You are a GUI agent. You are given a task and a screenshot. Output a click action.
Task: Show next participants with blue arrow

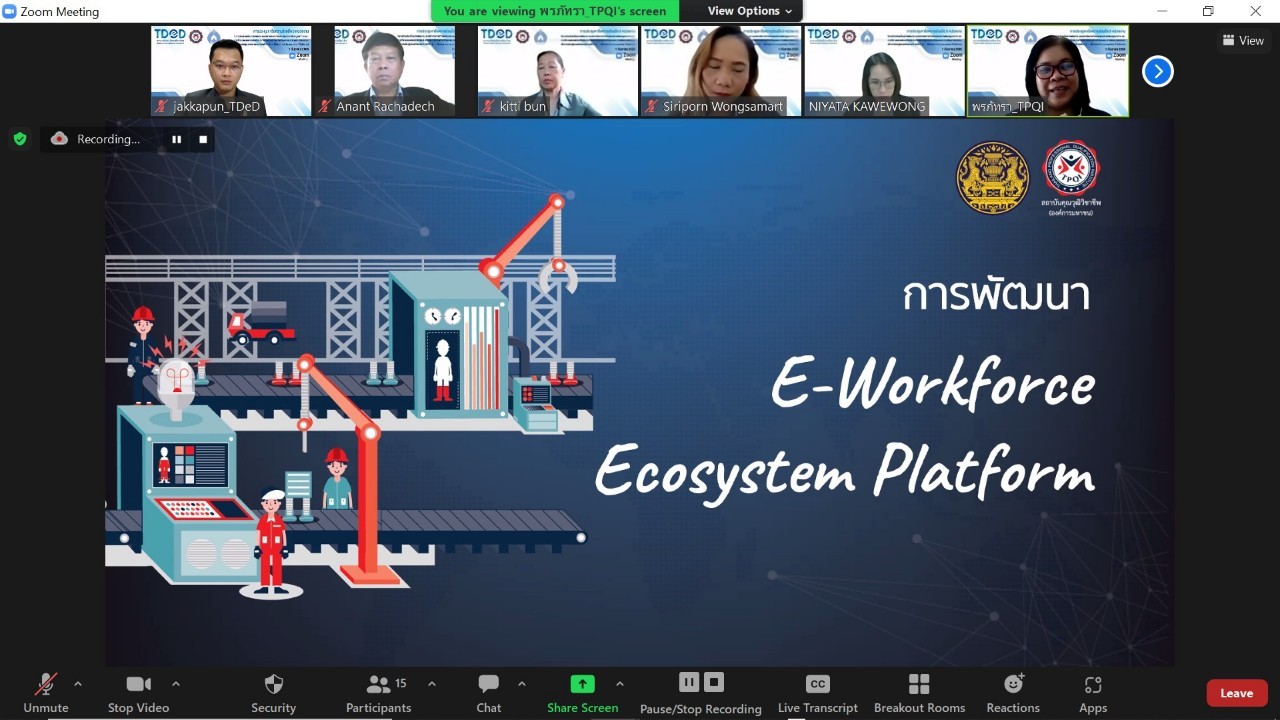pyautogui.click(x=1157, y=71)
